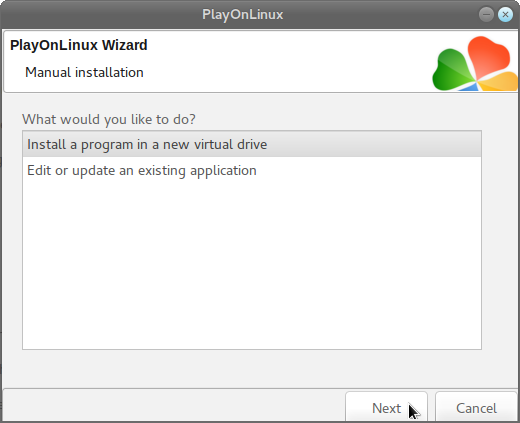Minimize the PlayOnLinux window

tap(486, 14)
